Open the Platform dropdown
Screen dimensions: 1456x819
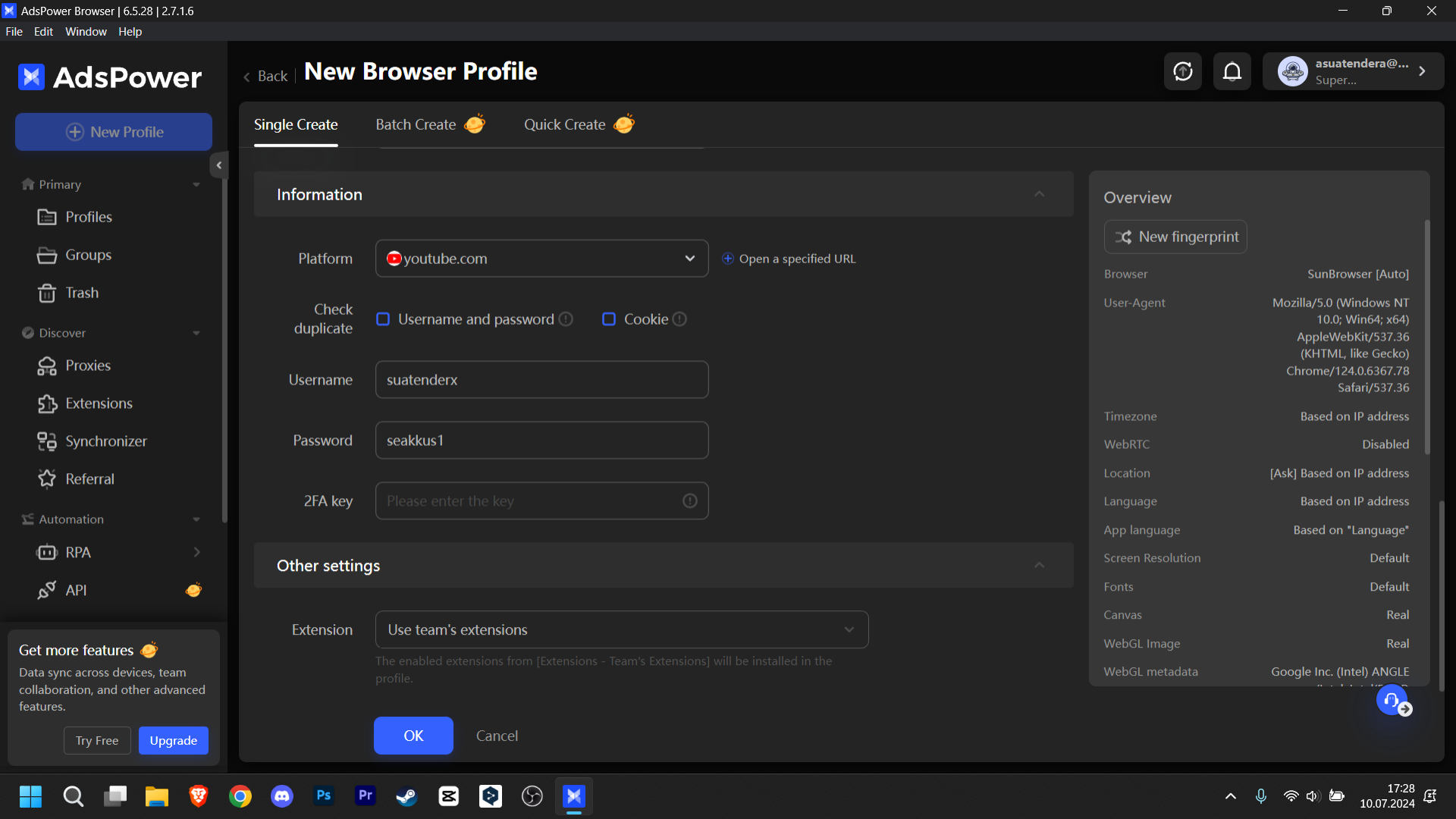[542, 259]
